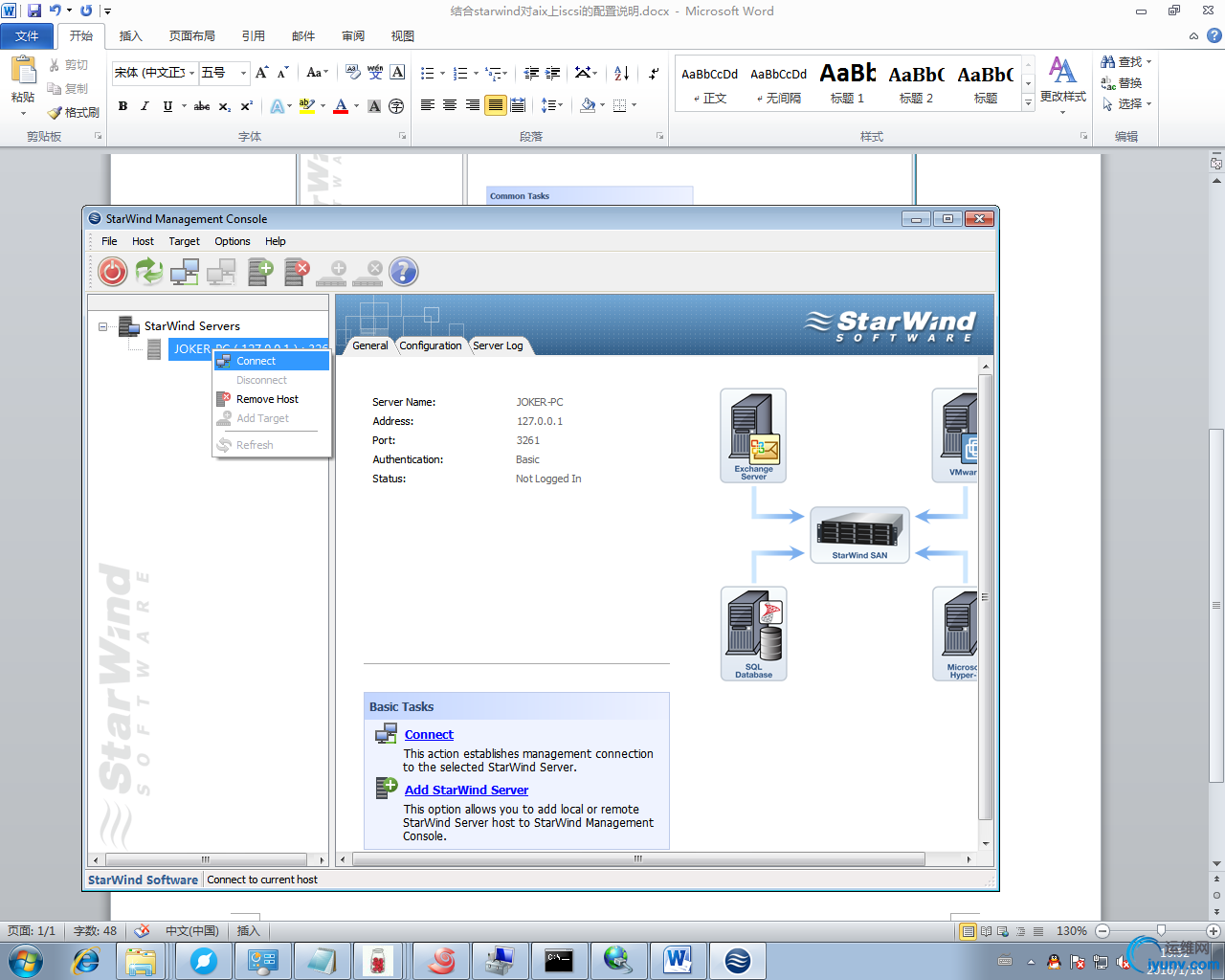1225x980 pixels.
Task: Toggle Italic formatting
Action: (145, 106)
